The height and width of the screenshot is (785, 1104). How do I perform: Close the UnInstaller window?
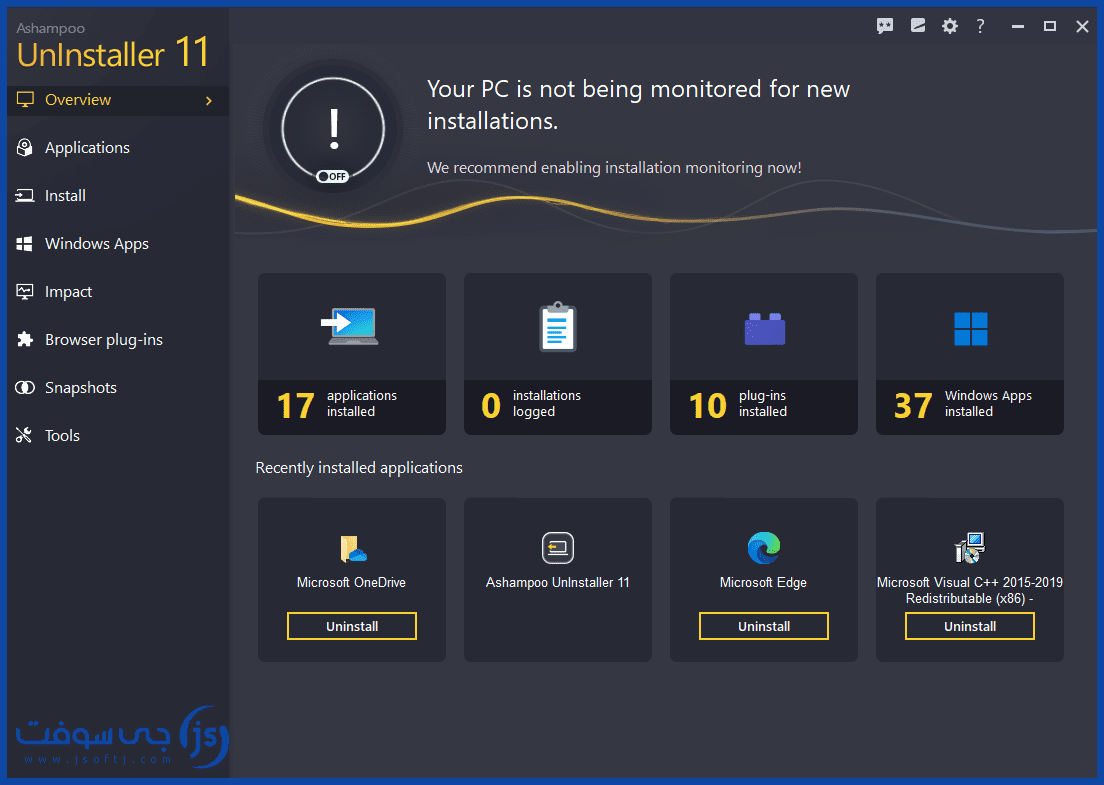[x=1082, y=26]
